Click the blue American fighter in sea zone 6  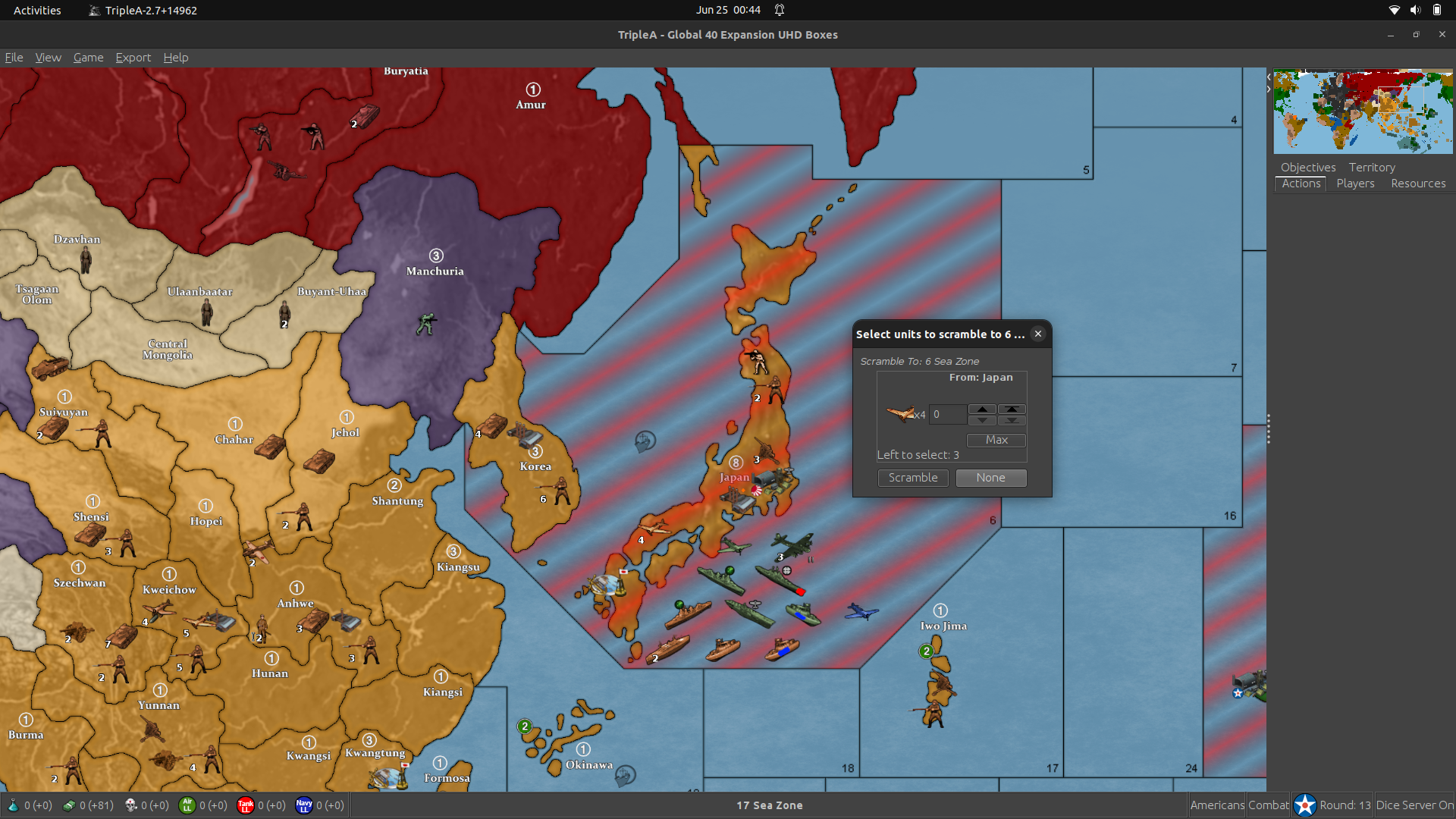[x=861, y=611]
